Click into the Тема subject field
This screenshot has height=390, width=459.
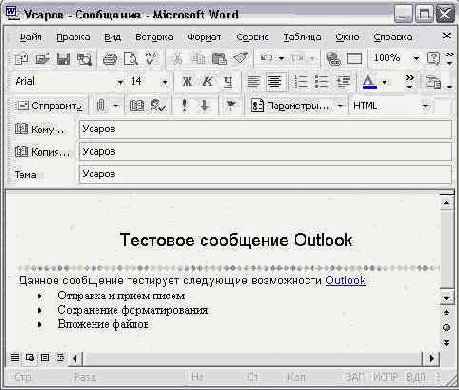pos(265,174)
